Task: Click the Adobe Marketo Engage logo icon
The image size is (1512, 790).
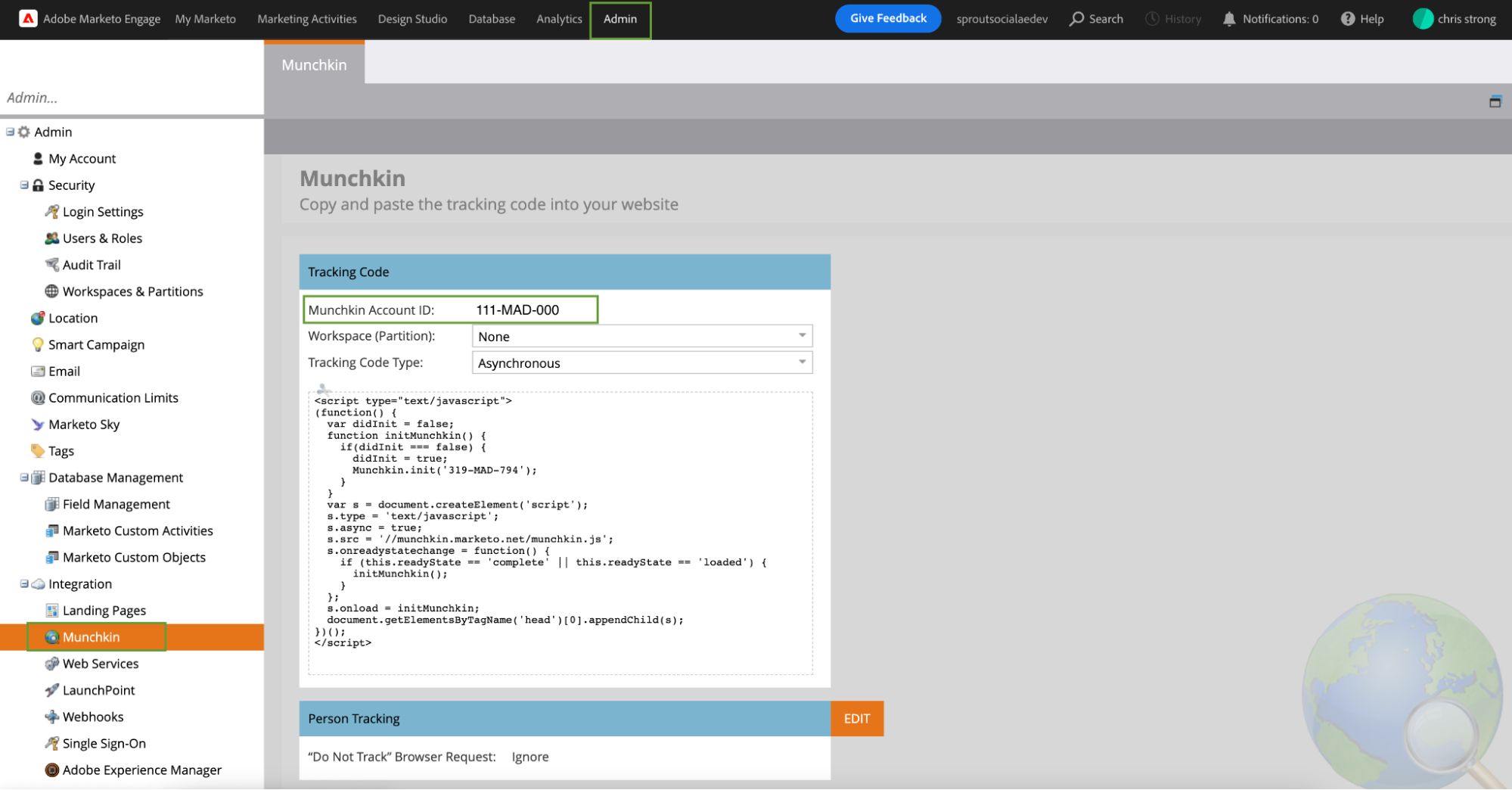Action: tap(28, 19)
